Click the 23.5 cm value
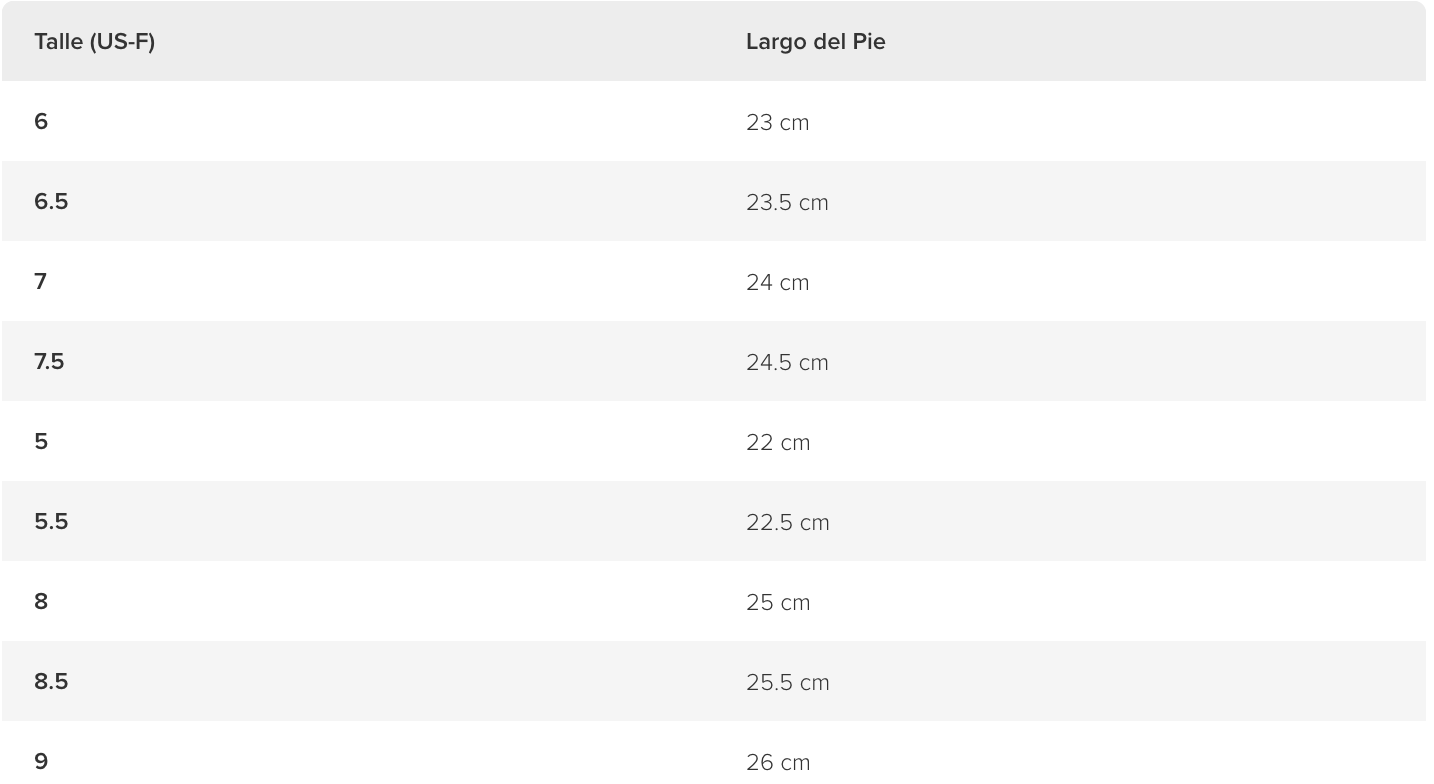Image resolution: width=1434 pixels, height=784 pixels. tap(787, 202)
